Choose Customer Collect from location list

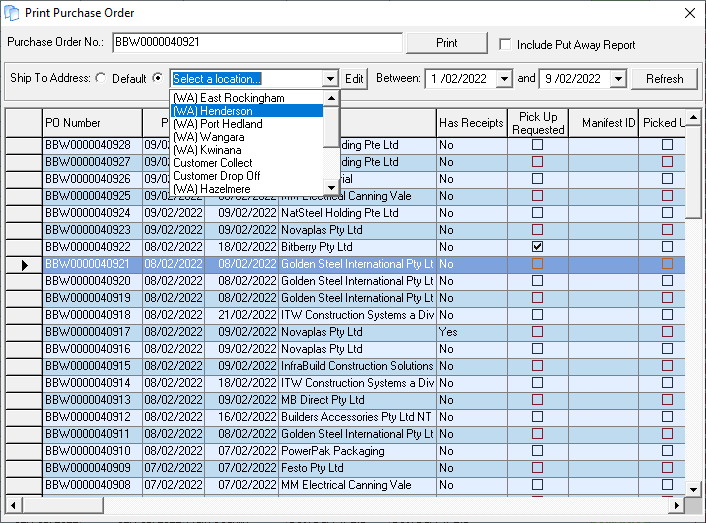247,163
